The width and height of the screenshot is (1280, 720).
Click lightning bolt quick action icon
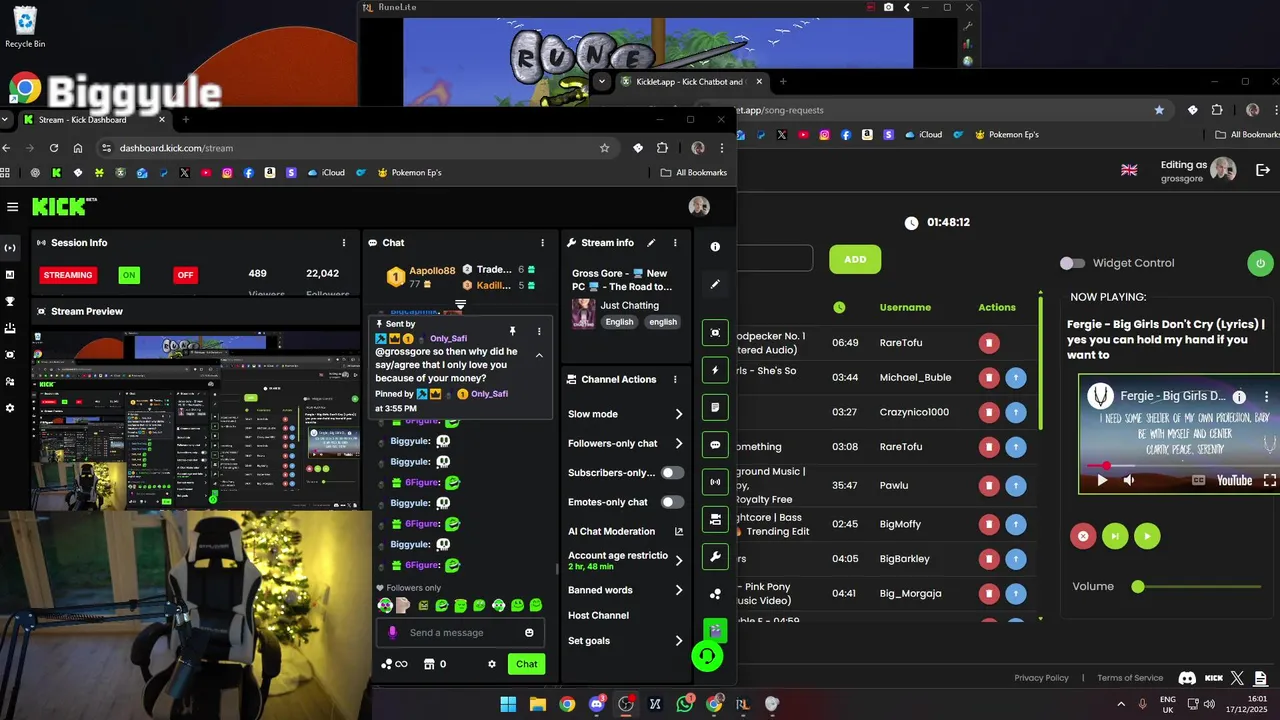point(715,370)
